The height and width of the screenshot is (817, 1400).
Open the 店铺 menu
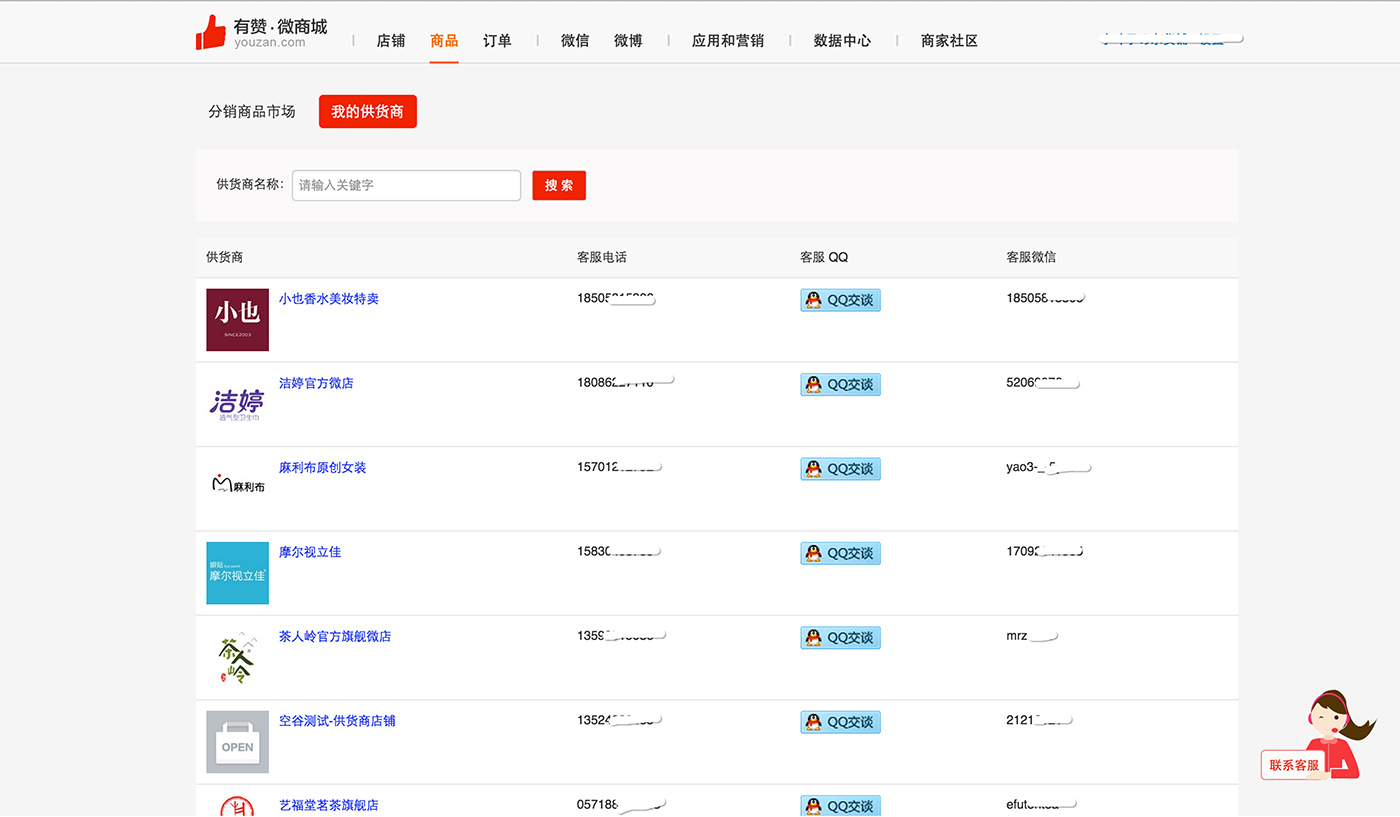tap(391, 41)
